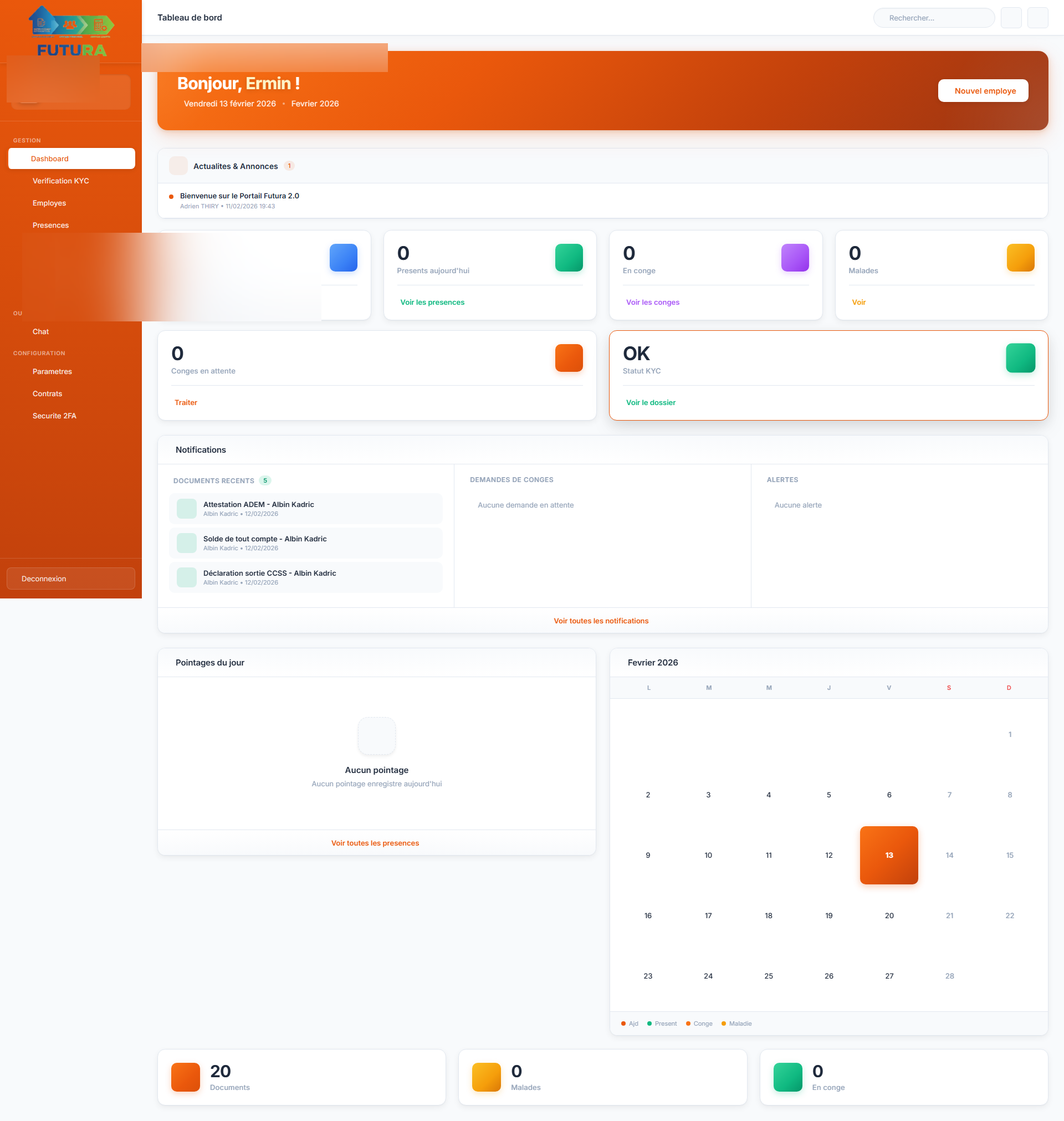The height and width of the screenshot is (1121, 1064).
Task: Click the Nouvel employe button
Action: (984, 90)
